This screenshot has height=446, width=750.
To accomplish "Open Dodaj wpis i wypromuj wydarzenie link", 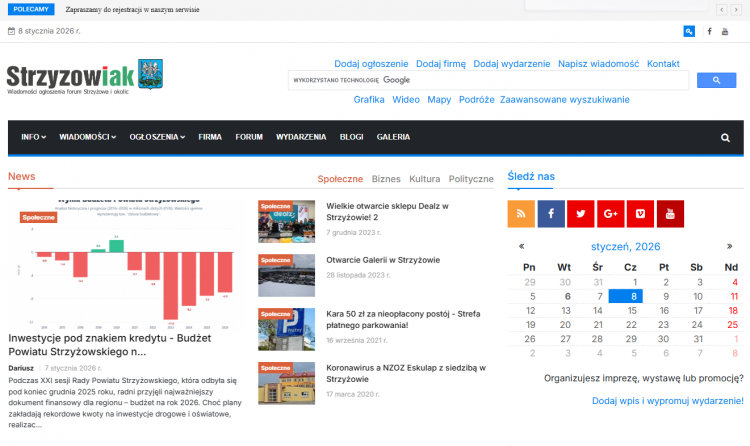I will pyautogui.click(x=667, y=401).
